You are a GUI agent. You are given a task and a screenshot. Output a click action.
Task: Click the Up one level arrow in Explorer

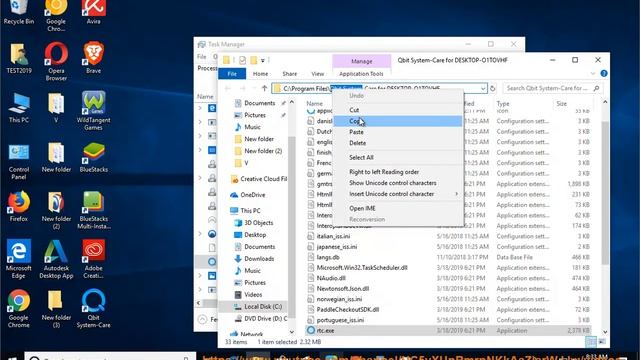(264, 88)
